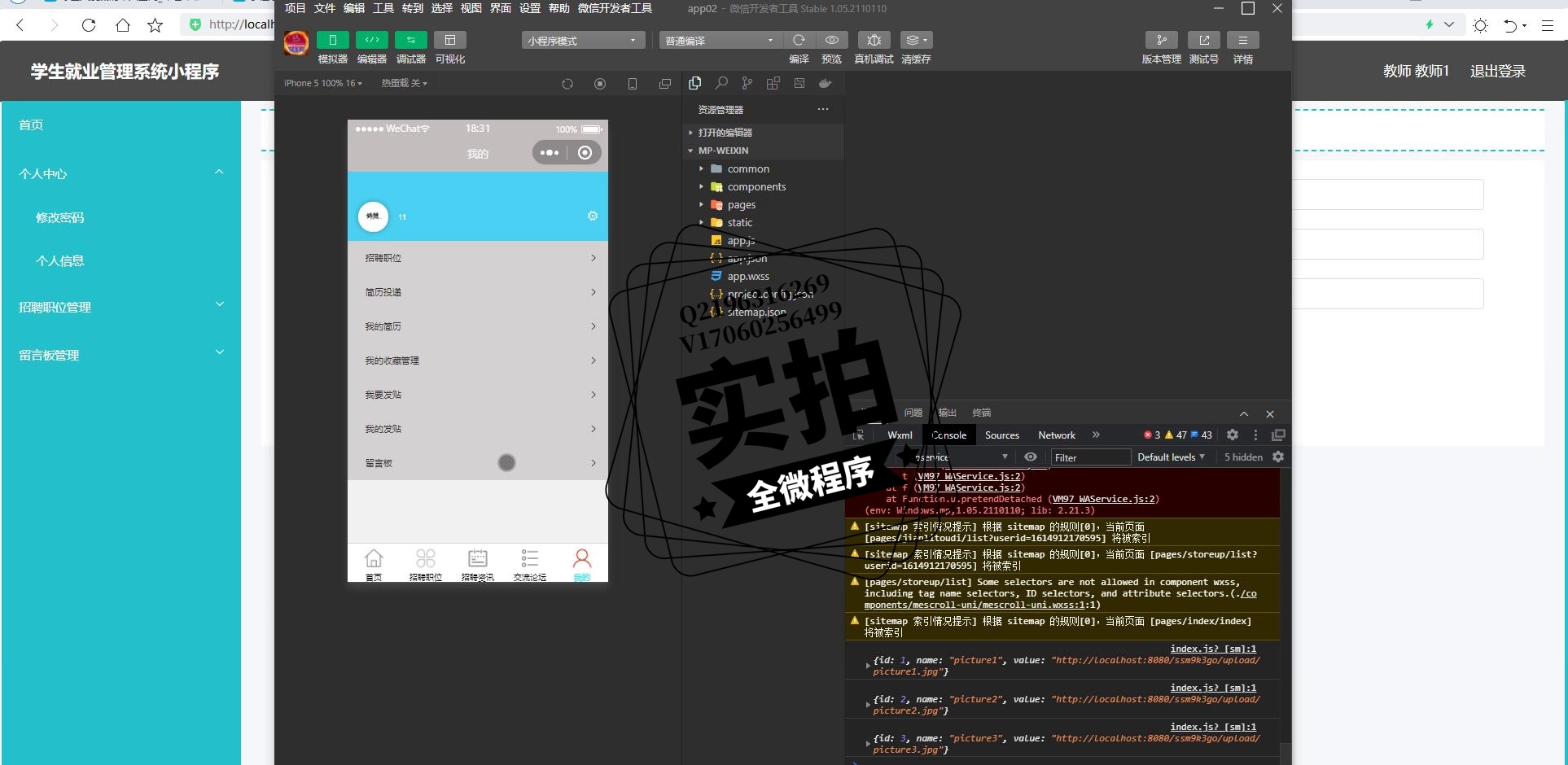Image resolution: width=1568 pixels, height=765 pixels.
Task: Click the test account icon
Action: 1203,40
